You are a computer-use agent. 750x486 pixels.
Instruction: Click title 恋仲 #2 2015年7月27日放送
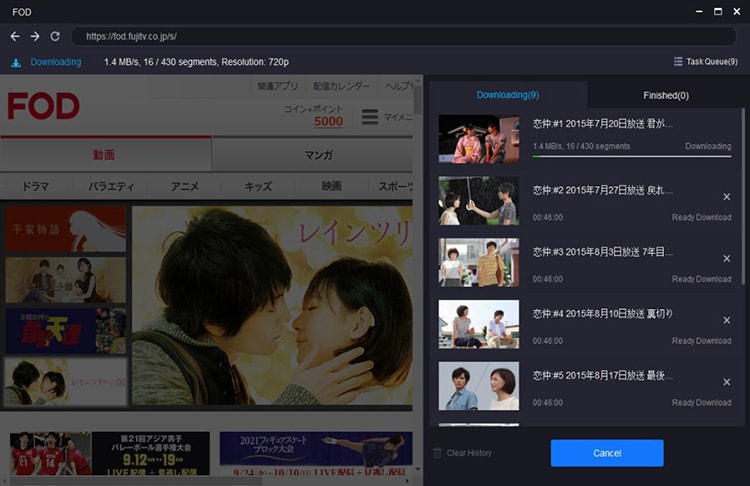point(603,190)
